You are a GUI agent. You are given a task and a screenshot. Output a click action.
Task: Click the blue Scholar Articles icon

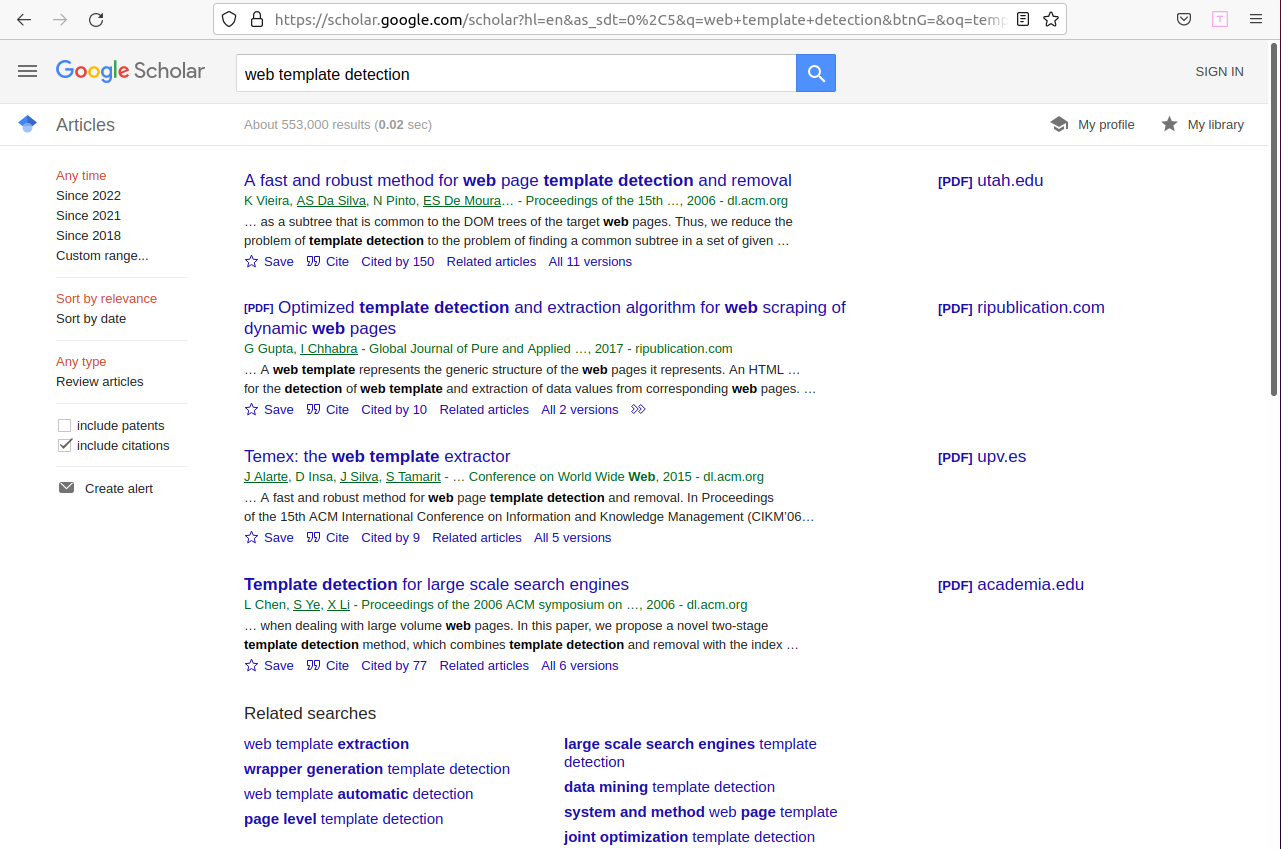click(x=28, y=124)
